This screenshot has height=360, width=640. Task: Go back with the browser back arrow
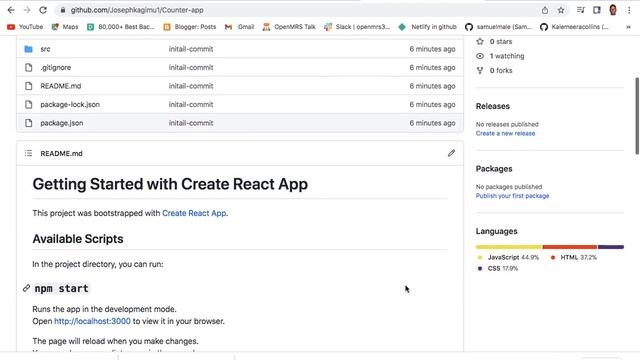coord(11,10)
